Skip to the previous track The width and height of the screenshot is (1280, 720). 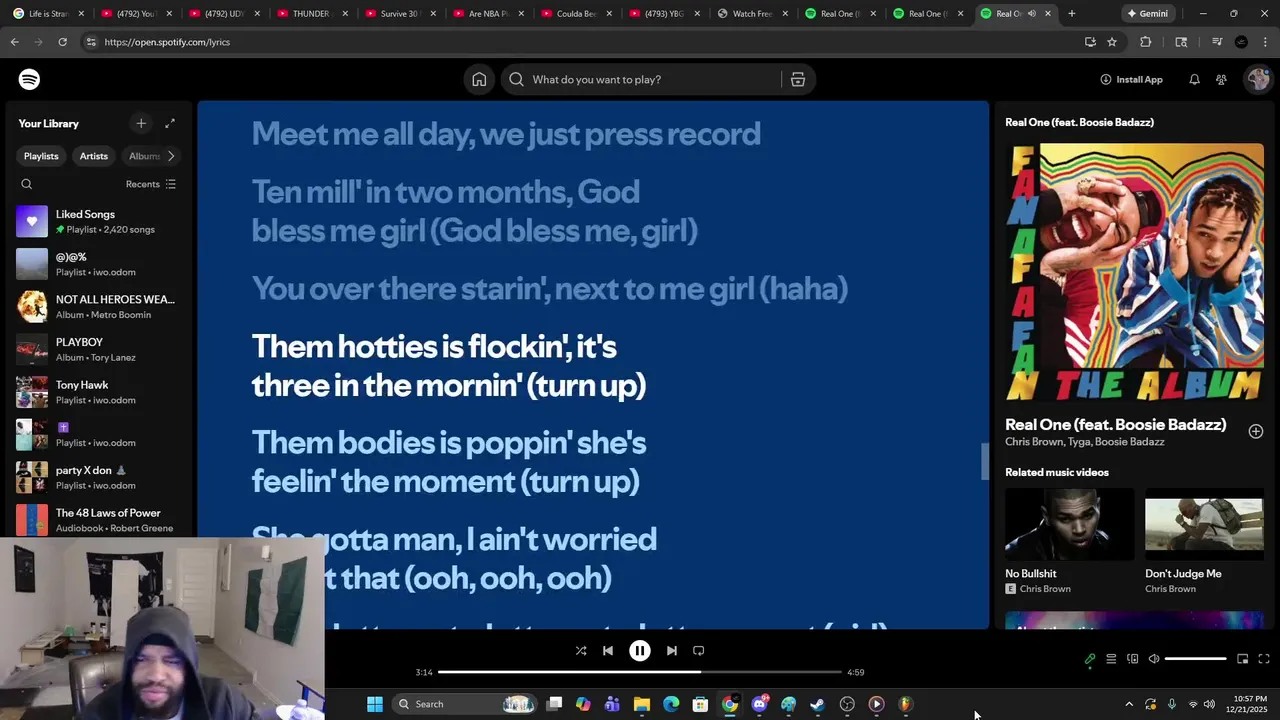tap(608, 650)
